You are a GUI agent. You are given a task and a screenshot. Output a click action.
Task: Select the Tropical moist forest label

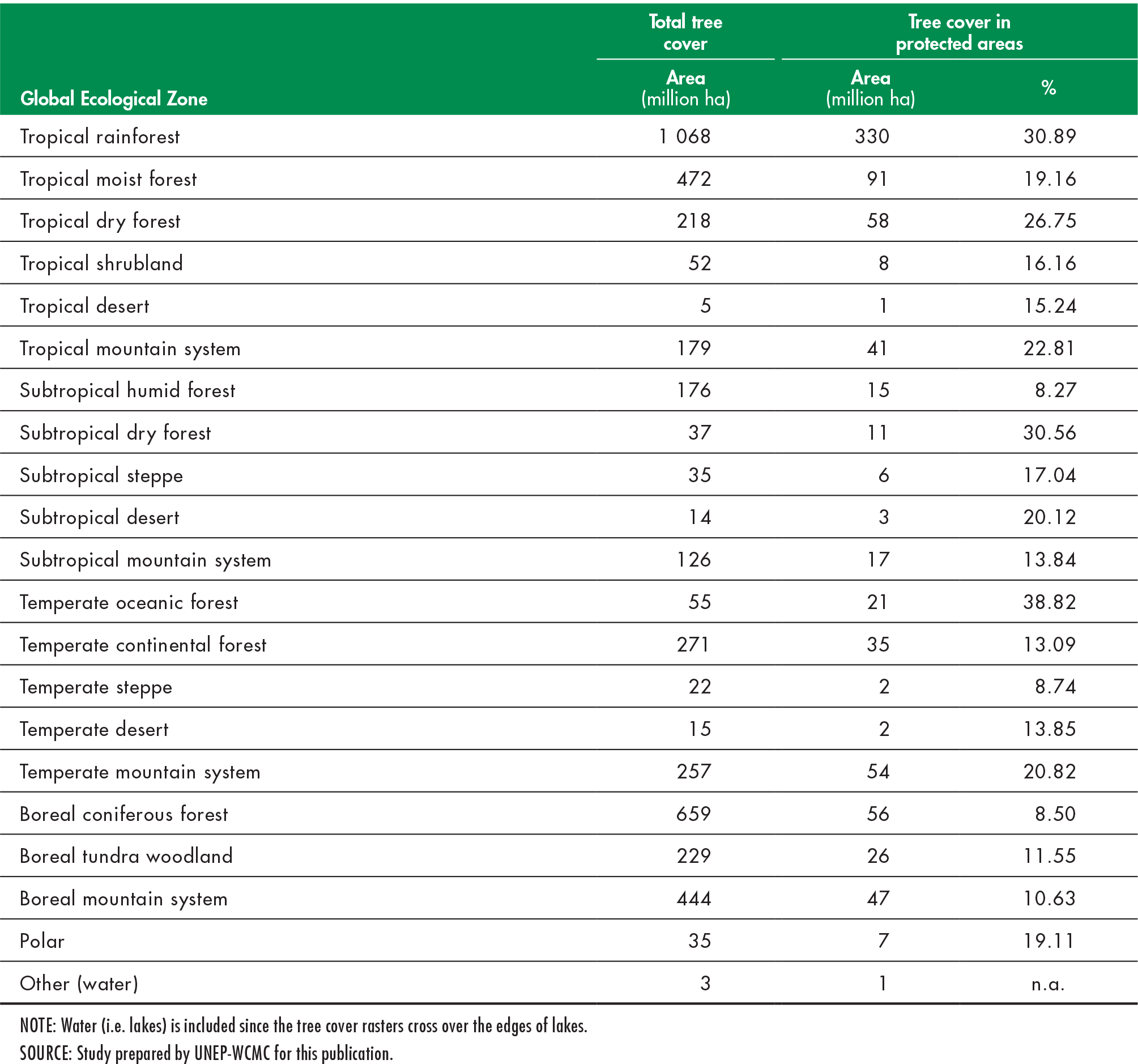click(x=108, y=179)
